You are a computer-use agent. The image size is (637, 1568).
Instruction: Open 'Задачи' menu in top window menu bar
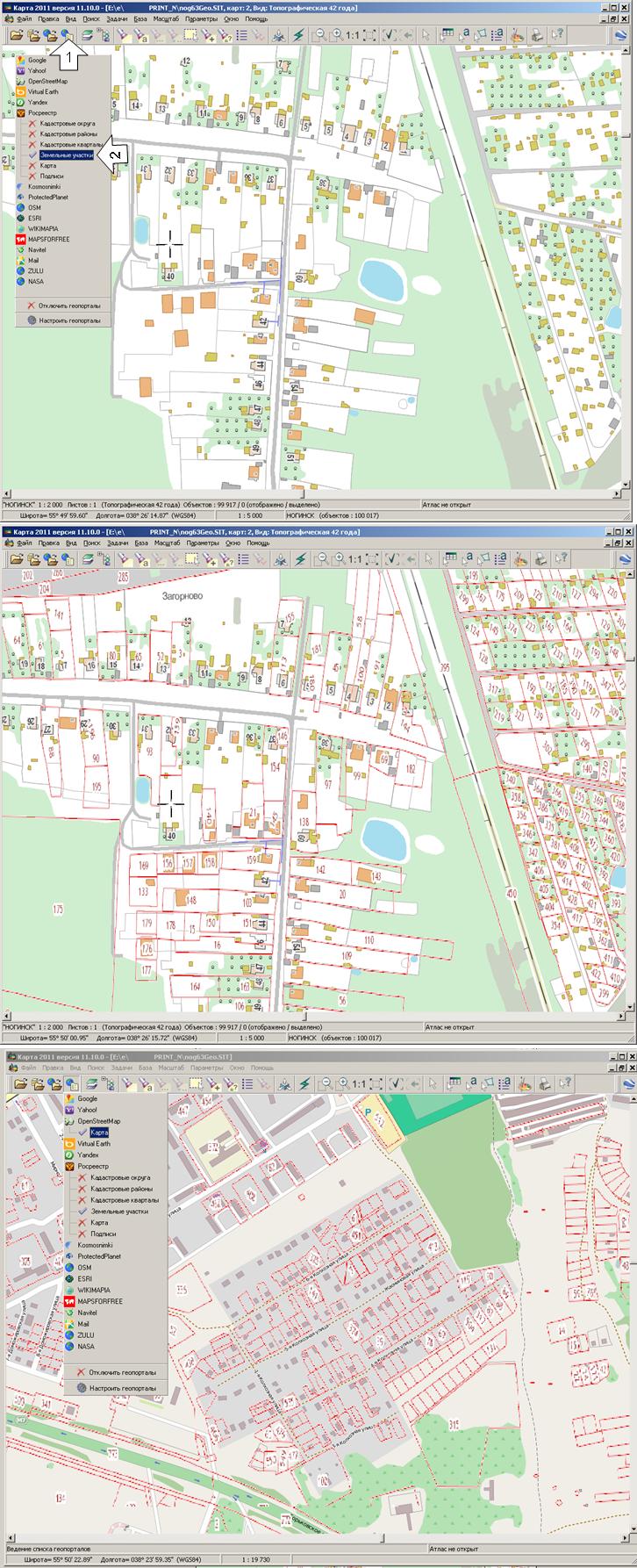[x=118, y=18]
